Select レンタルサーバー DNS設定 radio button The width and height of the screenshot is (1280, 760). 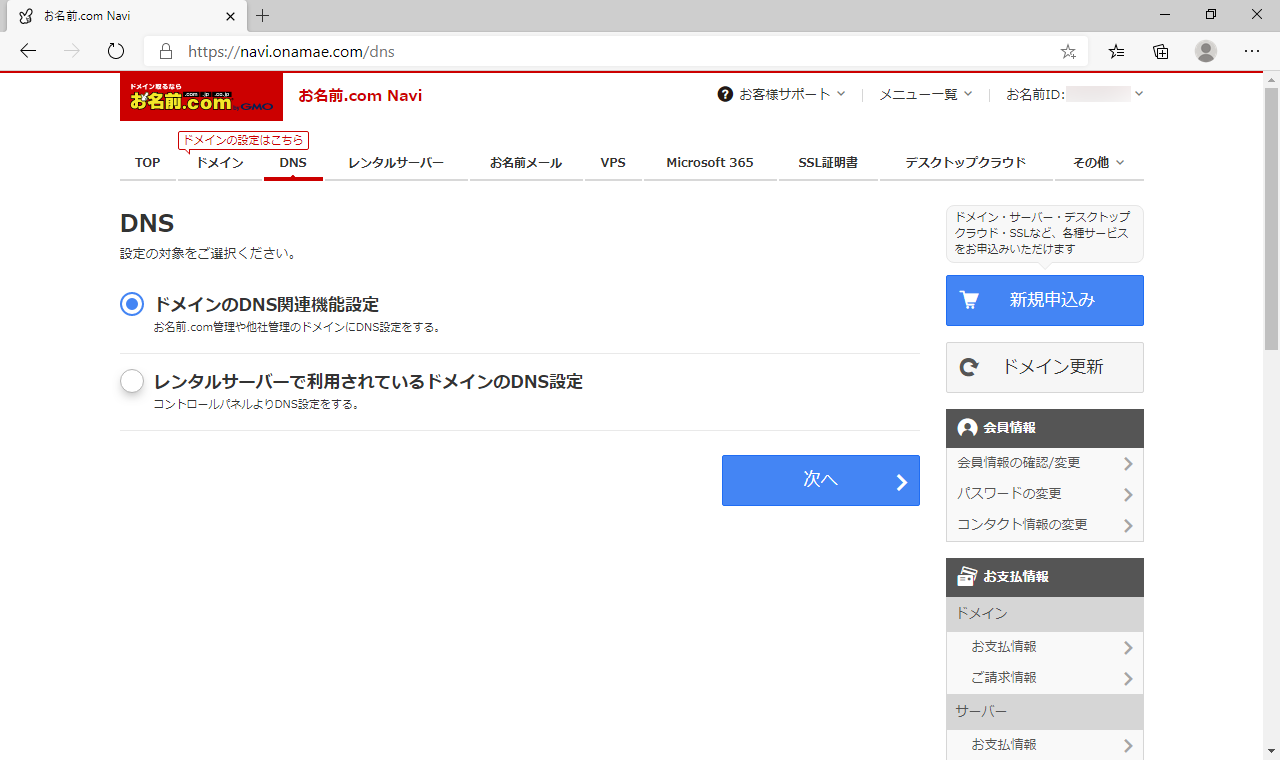pyautogui.click(x=132, y=381)
